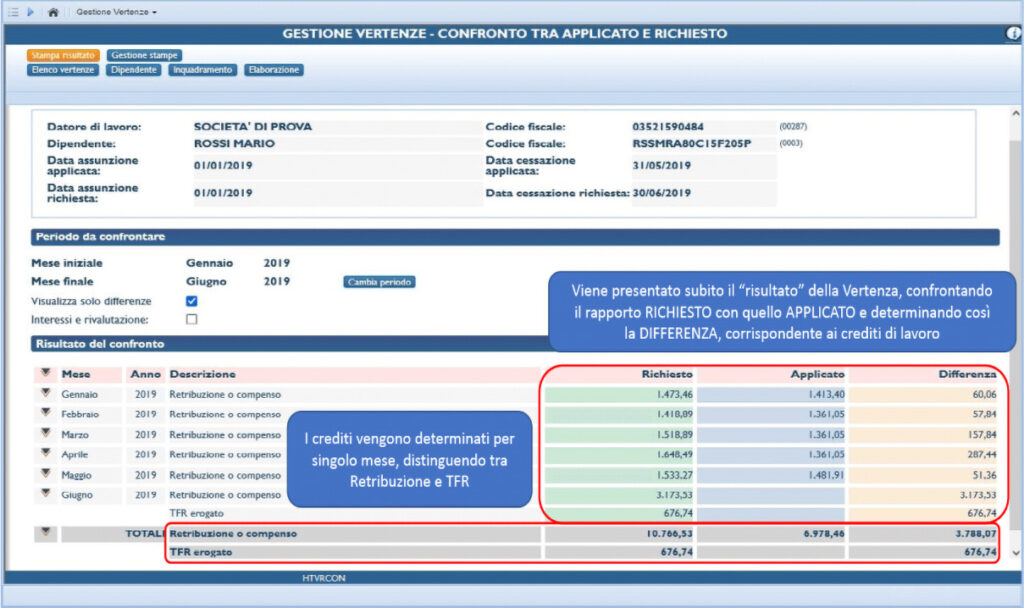Click the Stampa risultato button

pos(63,56)
